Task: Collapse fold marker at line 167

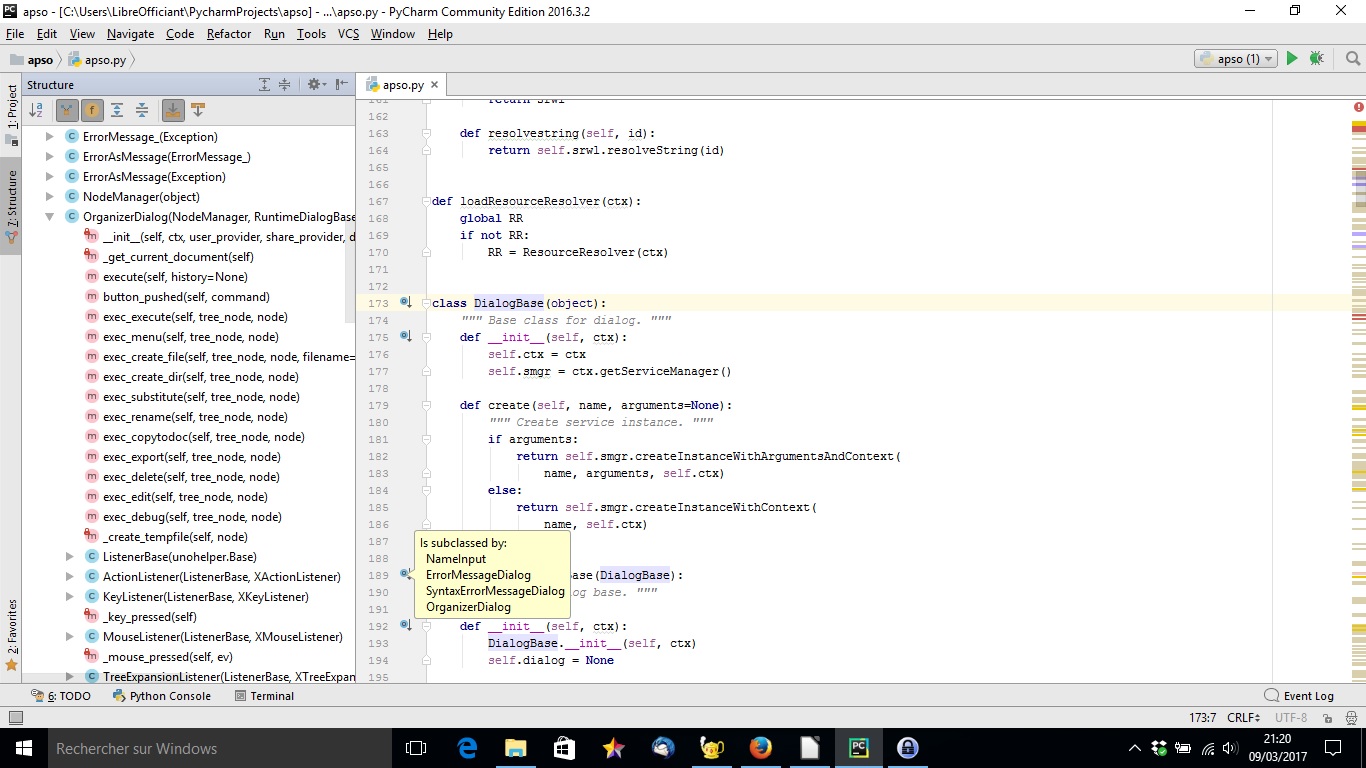Action: point(426,201)
